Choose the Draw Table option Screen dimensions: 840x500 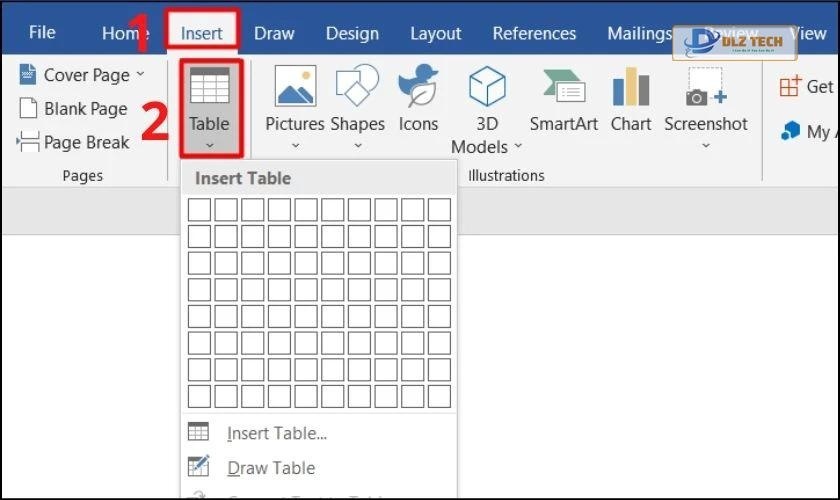click(x=271, y=467)
